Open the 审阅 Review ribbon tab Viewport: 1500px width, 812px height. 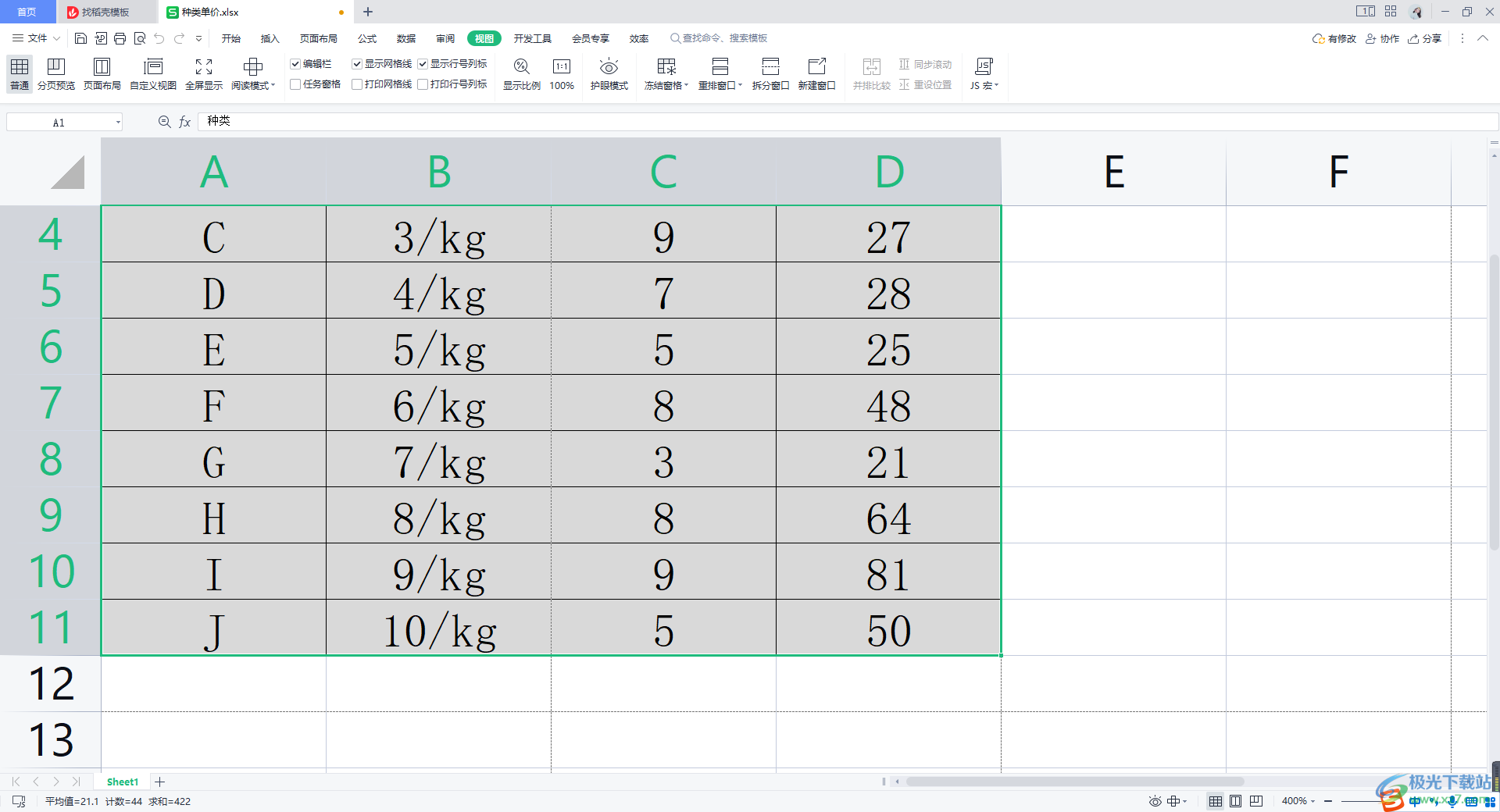pos(445,38)
